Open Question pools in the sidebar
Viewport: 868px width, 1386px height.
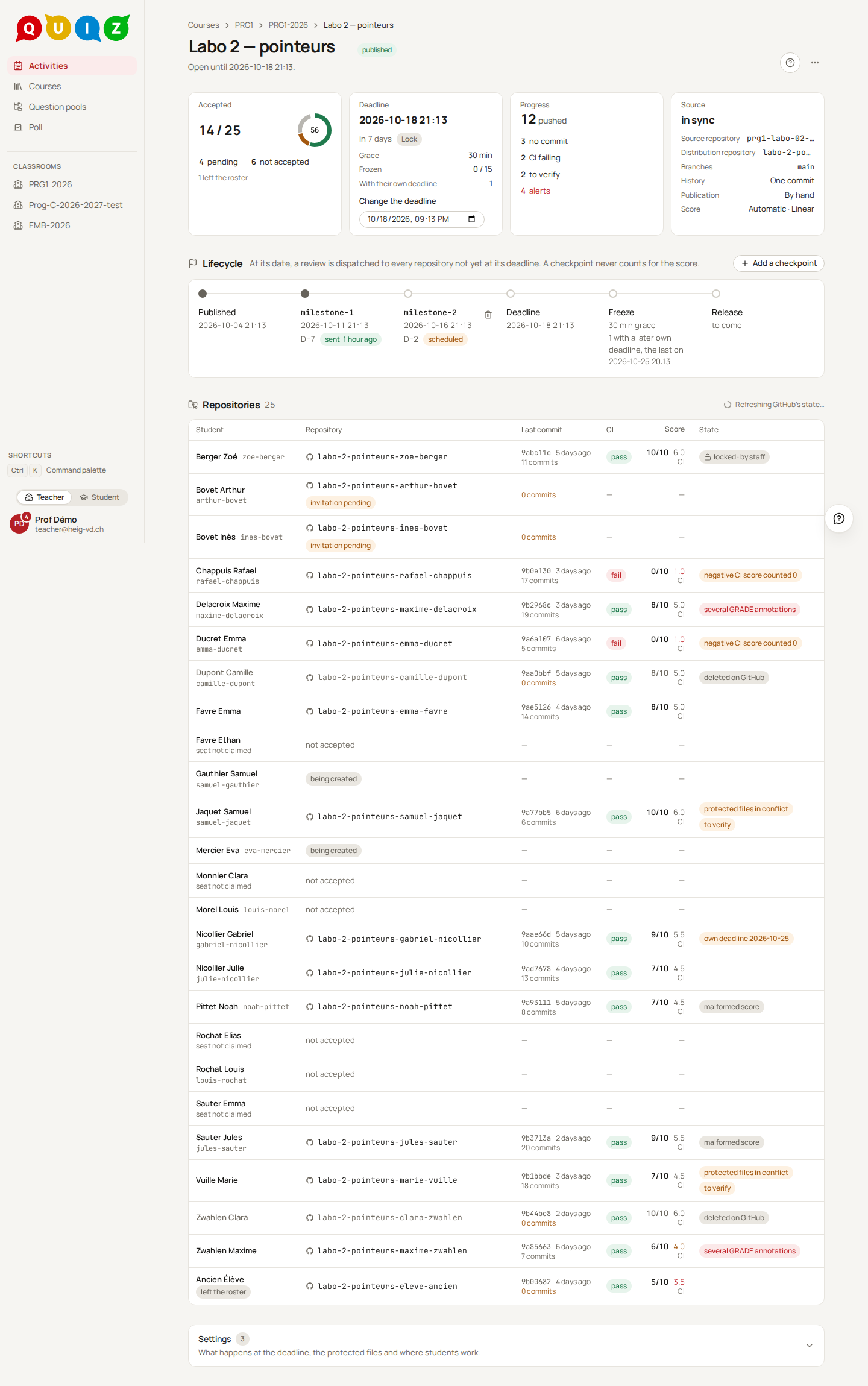72,107
